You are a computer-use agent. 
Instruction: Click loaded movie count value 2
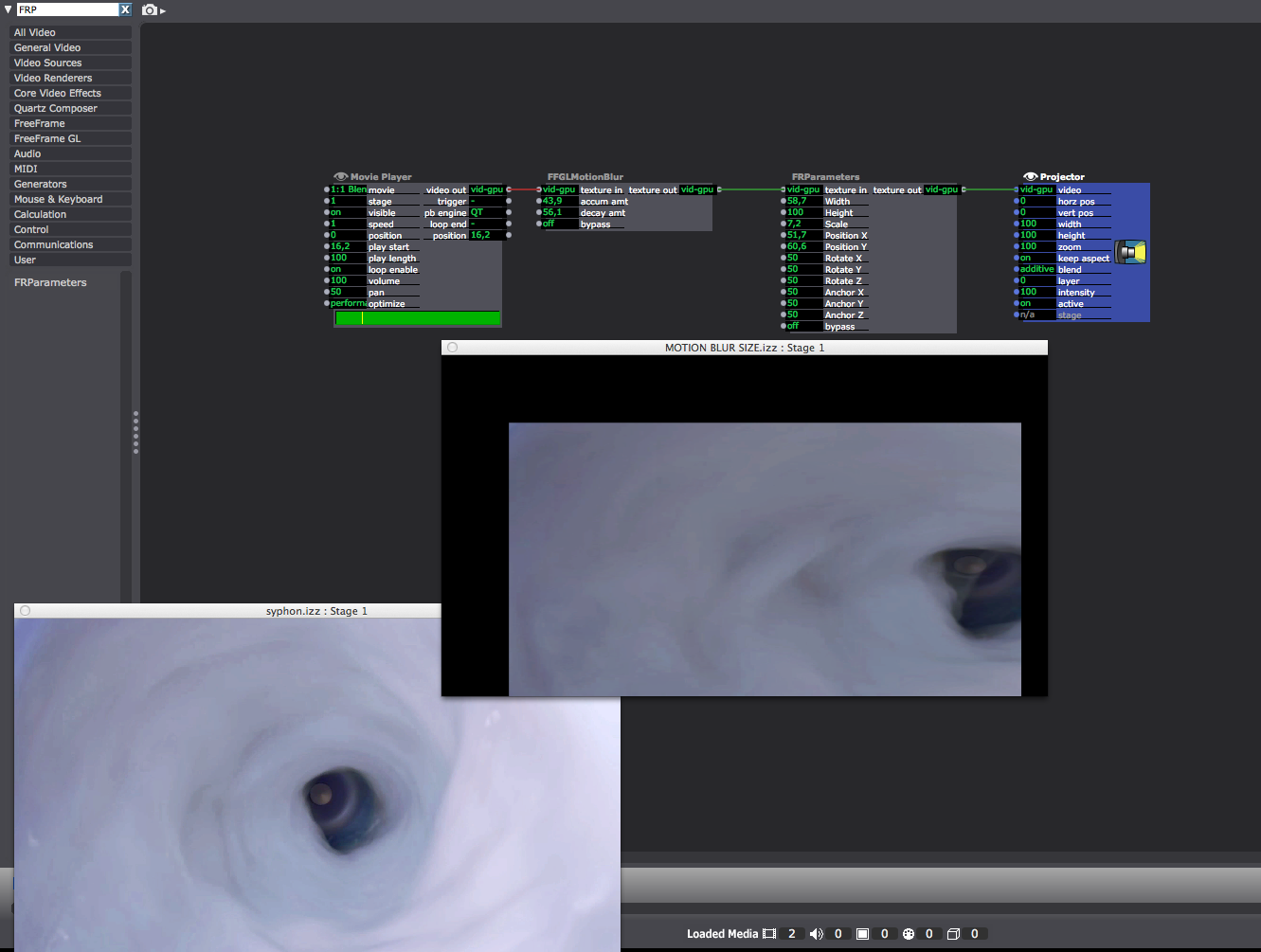pyautogui.click(x=792, y=934)
